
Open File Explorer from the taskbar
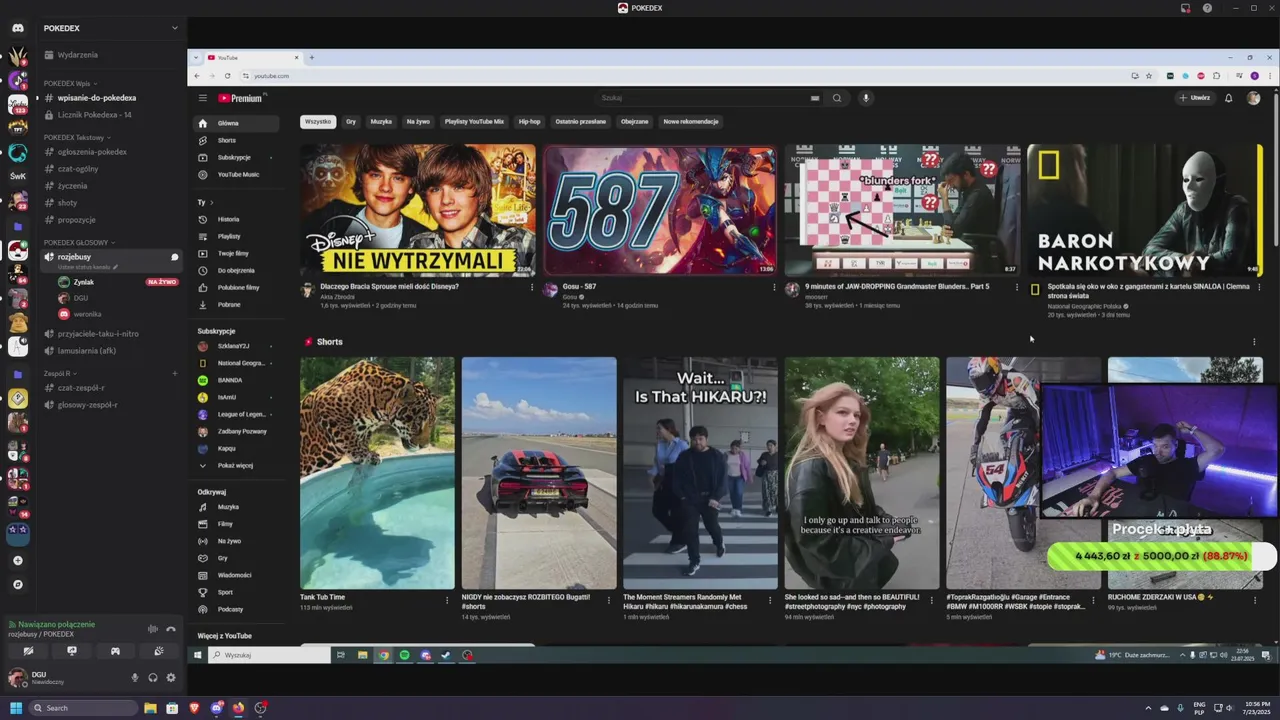[x=150, y=708]
